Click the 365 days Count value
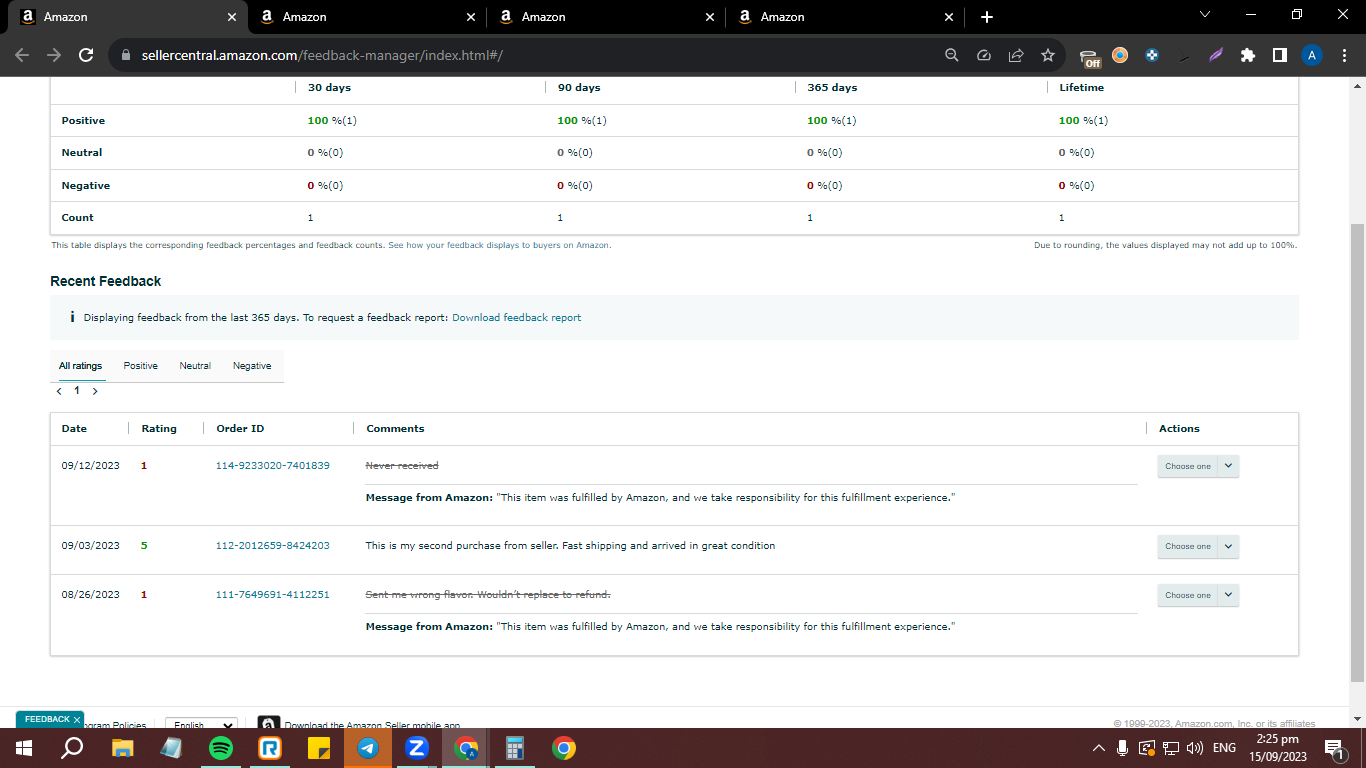The height and width of the screenshot is (768, 1366). pos(810,218)
